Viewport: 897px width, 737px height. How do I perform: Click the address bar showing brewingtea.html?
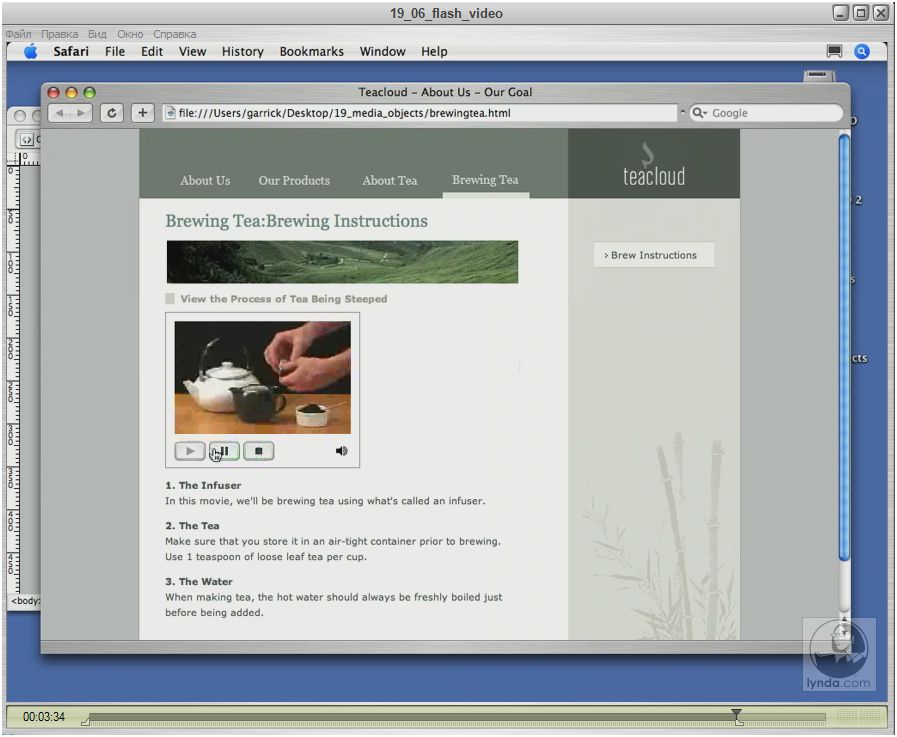click(419, 113)
